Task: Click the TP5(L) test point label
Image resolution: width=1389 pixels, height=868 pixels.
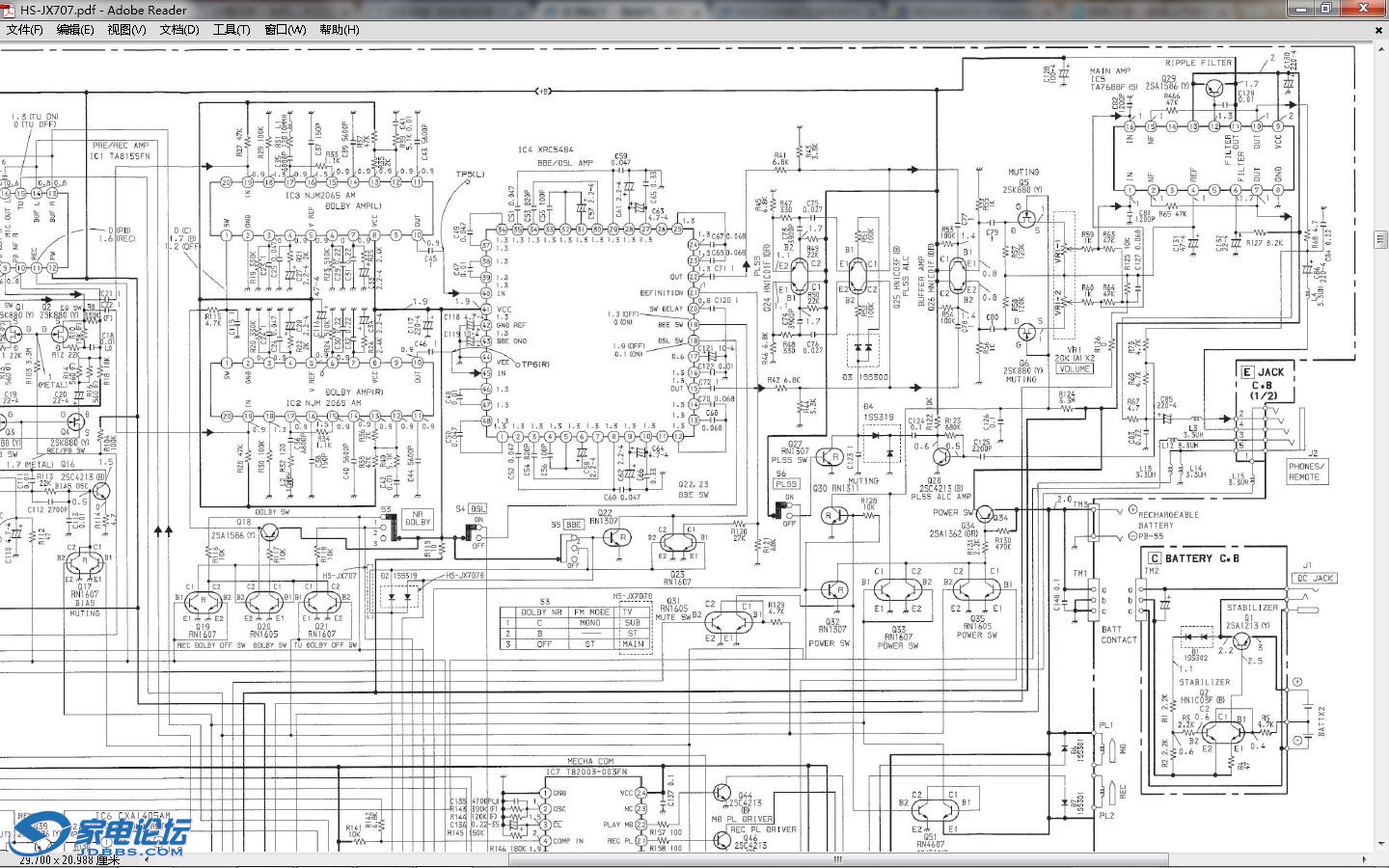Action: (x=470, y=175)
